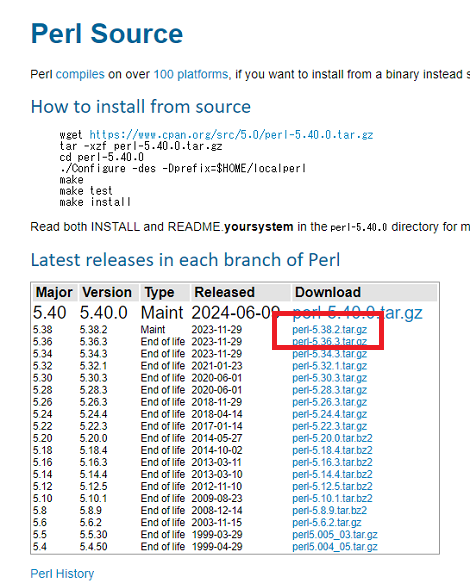Download perl-5.18.4.tar.bz2
Viewport: 470px width, 583px height.
pos(332,450)
